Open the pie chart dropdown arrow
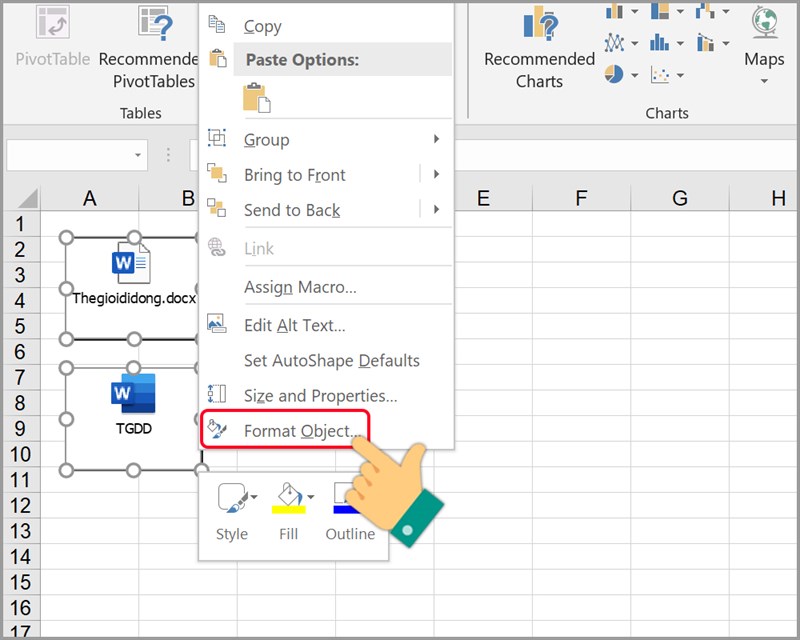The image size is (800, 640). tap(635, 75)
